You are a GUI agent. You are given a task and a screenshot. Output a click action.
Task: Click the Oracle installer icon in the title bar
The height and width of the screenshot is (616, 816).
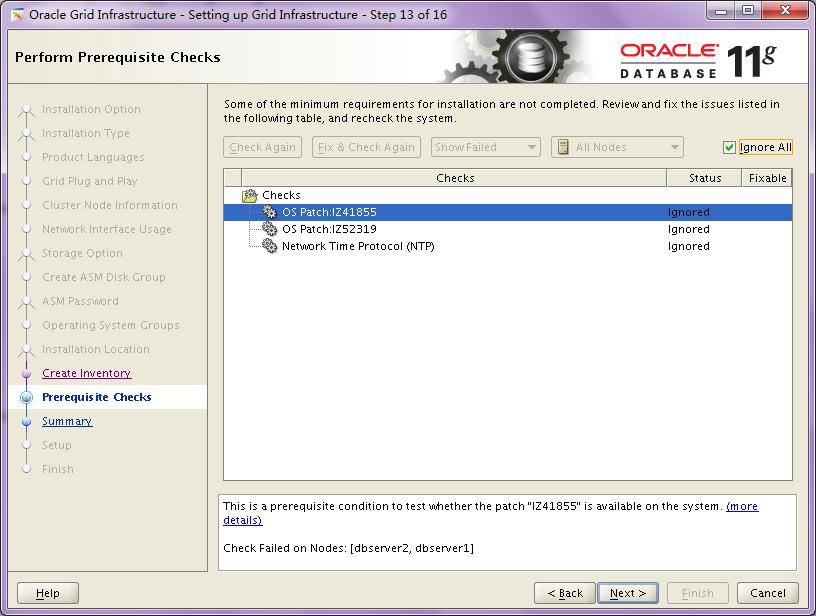17,15
